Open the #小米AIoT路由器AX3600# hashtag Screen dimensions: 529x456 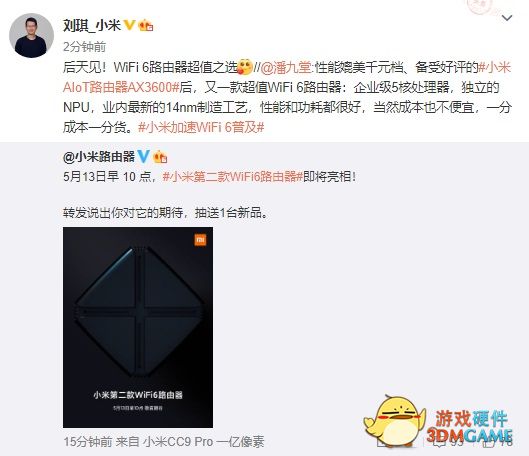[287, 78]
